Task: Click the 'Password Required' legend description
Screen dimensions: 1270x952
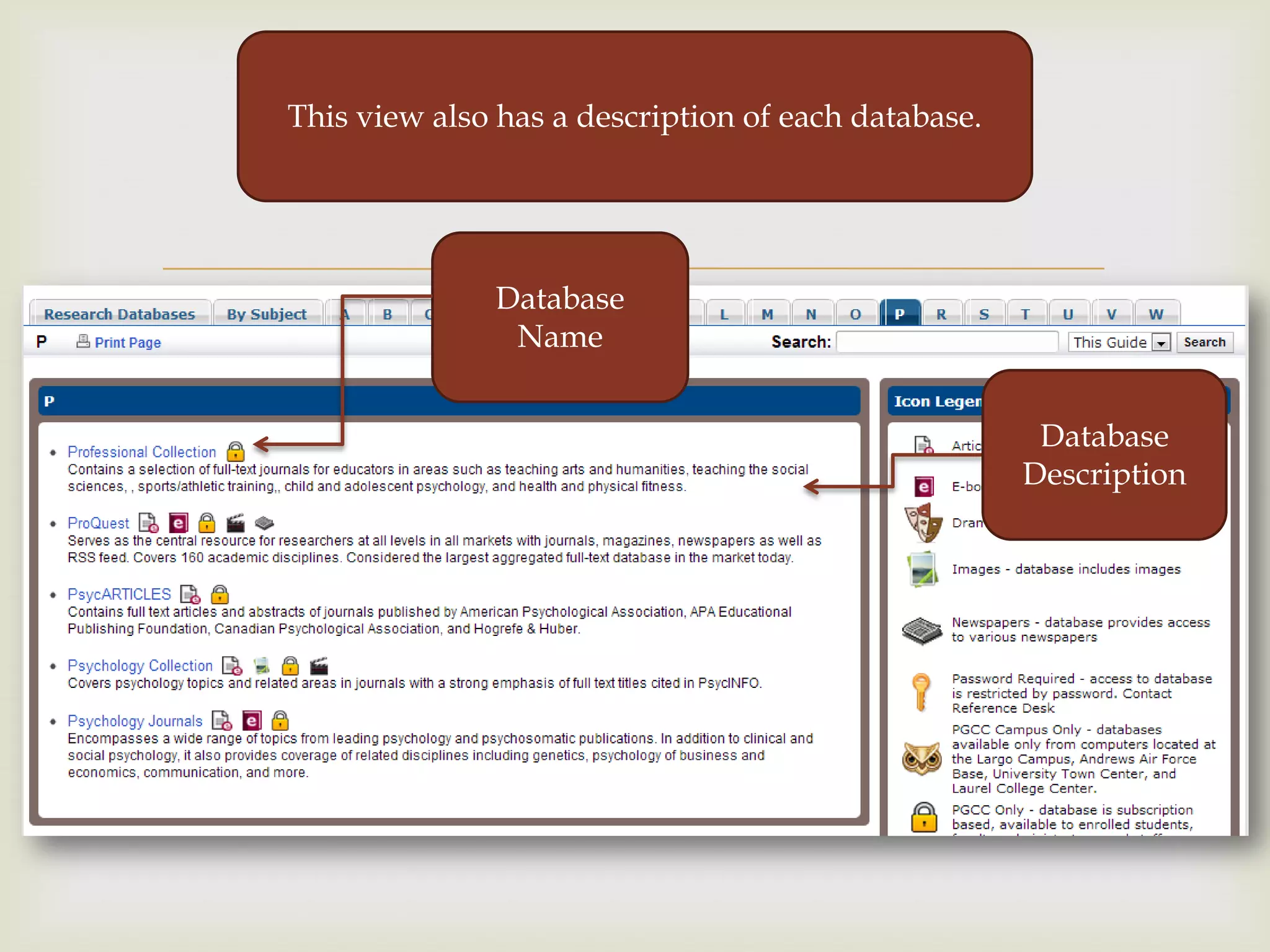Action: click(x=1081, y=694)
